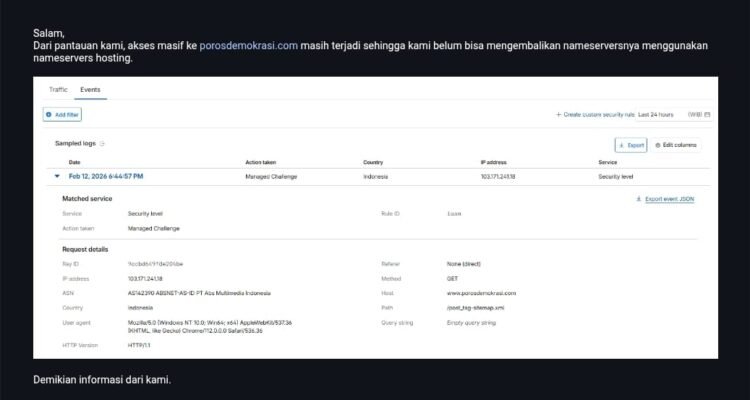Open Edit columns options
750x400 pixels.
(x=677, y=145)
